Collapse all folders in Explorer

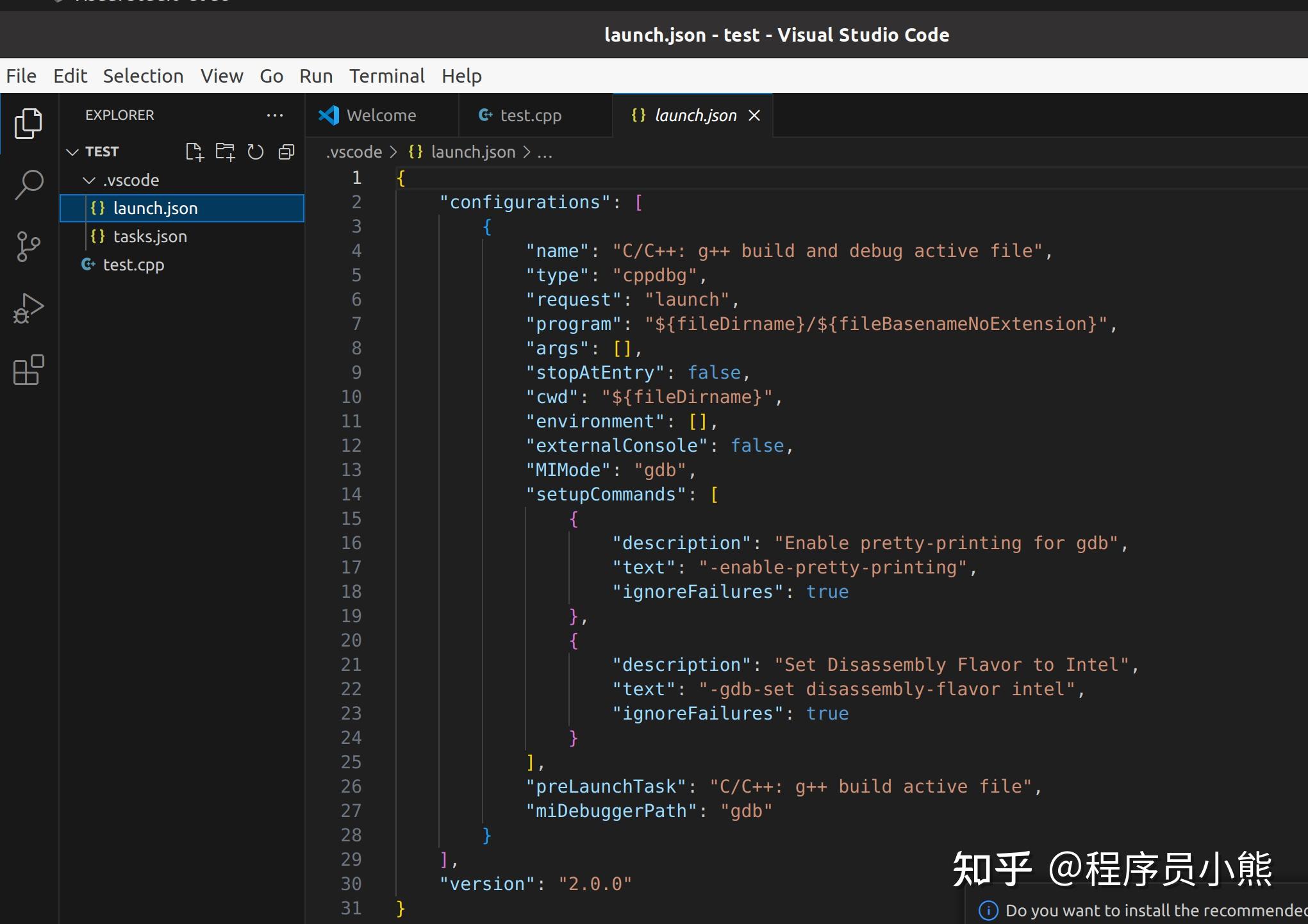[286, 152]
